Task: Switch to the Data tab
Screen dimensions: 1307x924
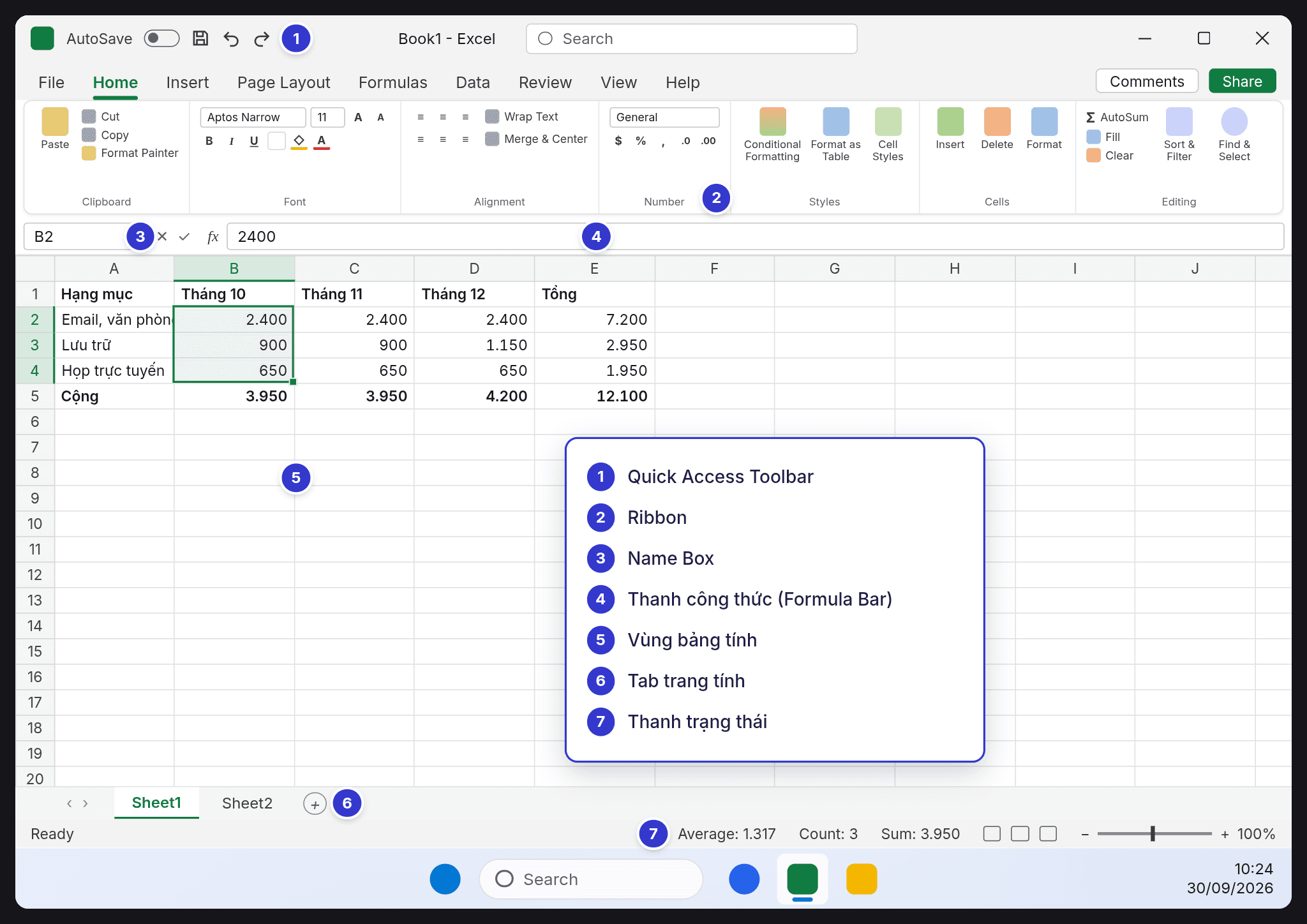Action: (473, 82)
